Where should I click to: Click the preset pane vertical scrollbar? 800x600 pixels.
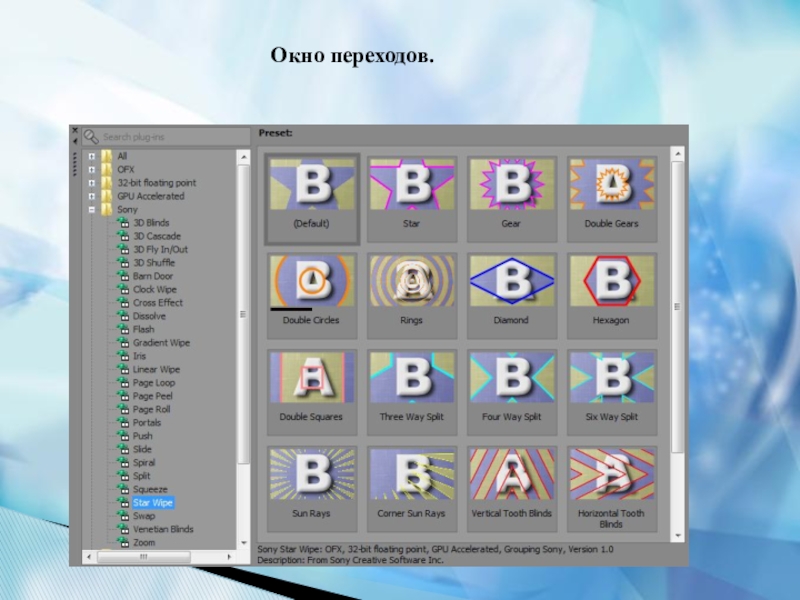(x=678, y=300)
